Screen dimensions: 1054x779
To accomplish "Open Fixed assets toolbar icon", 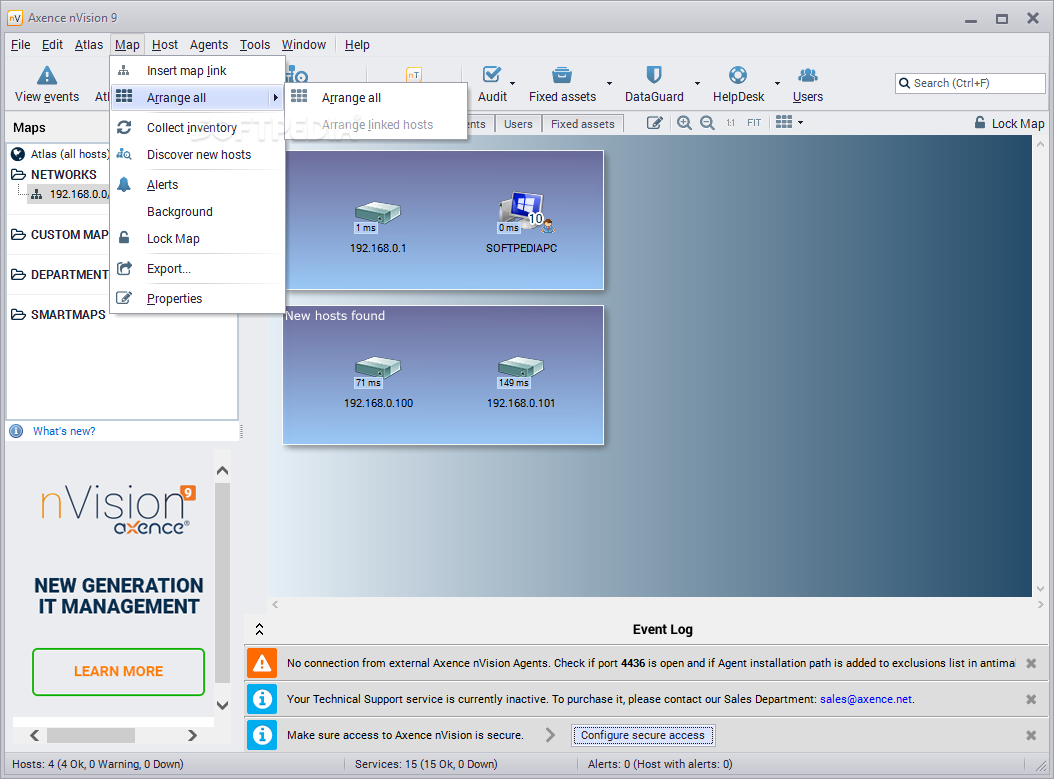I will [562, 75].
